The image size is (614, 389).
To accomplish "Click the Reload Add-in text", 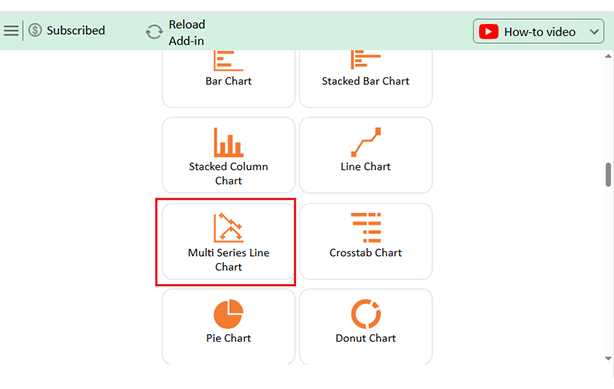I will 187,33.
